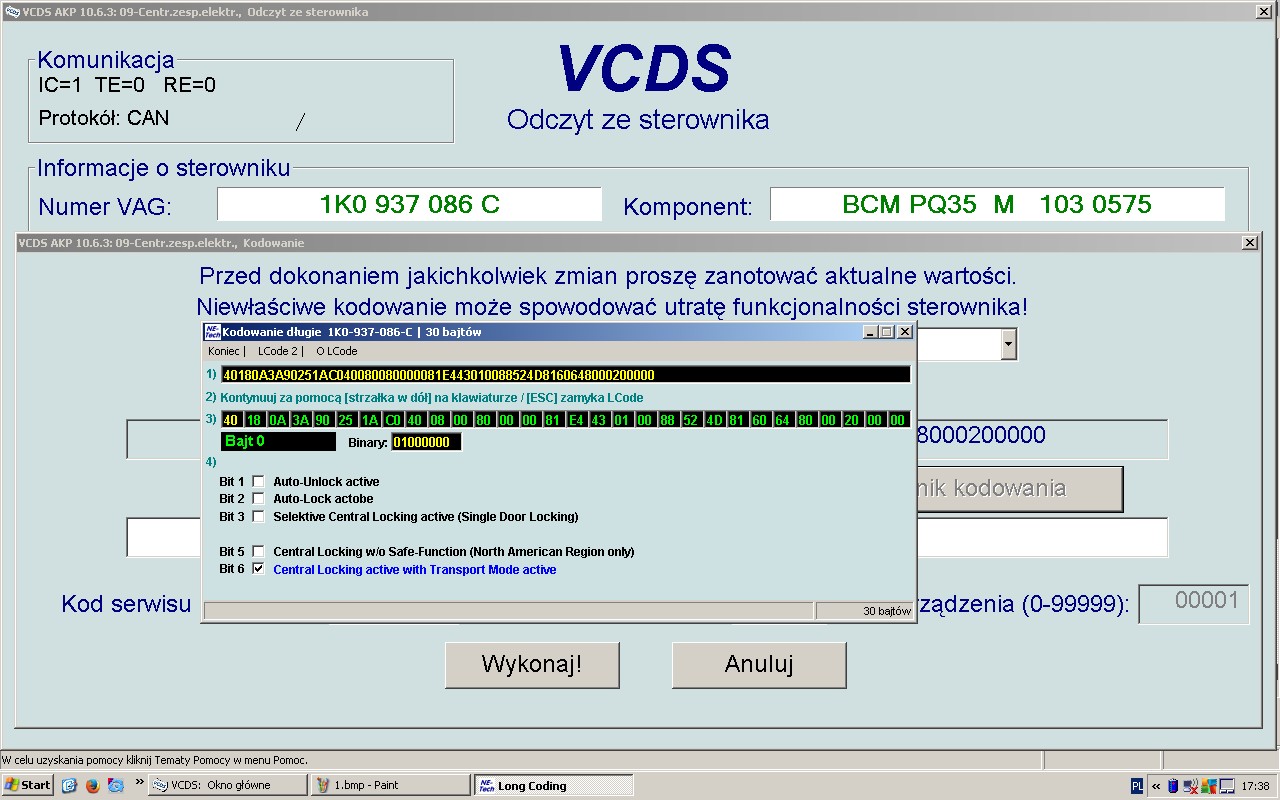
Task: Click the Komponent field BCM PQ35 M
Action: point(997,204)
